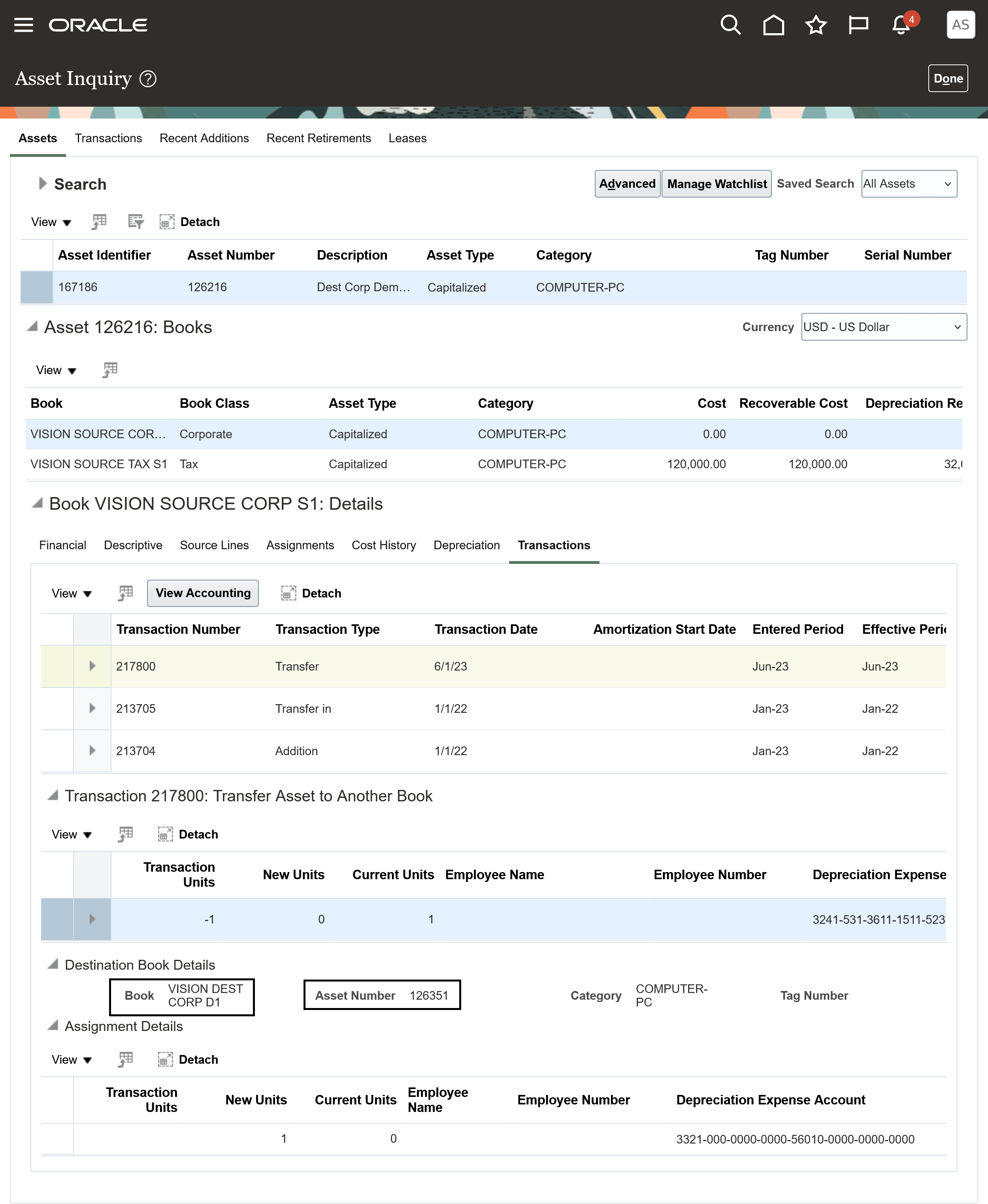988x1204 pixels.
Task: Switch to the Recent Retirements tab
Action: pos(318,138)
